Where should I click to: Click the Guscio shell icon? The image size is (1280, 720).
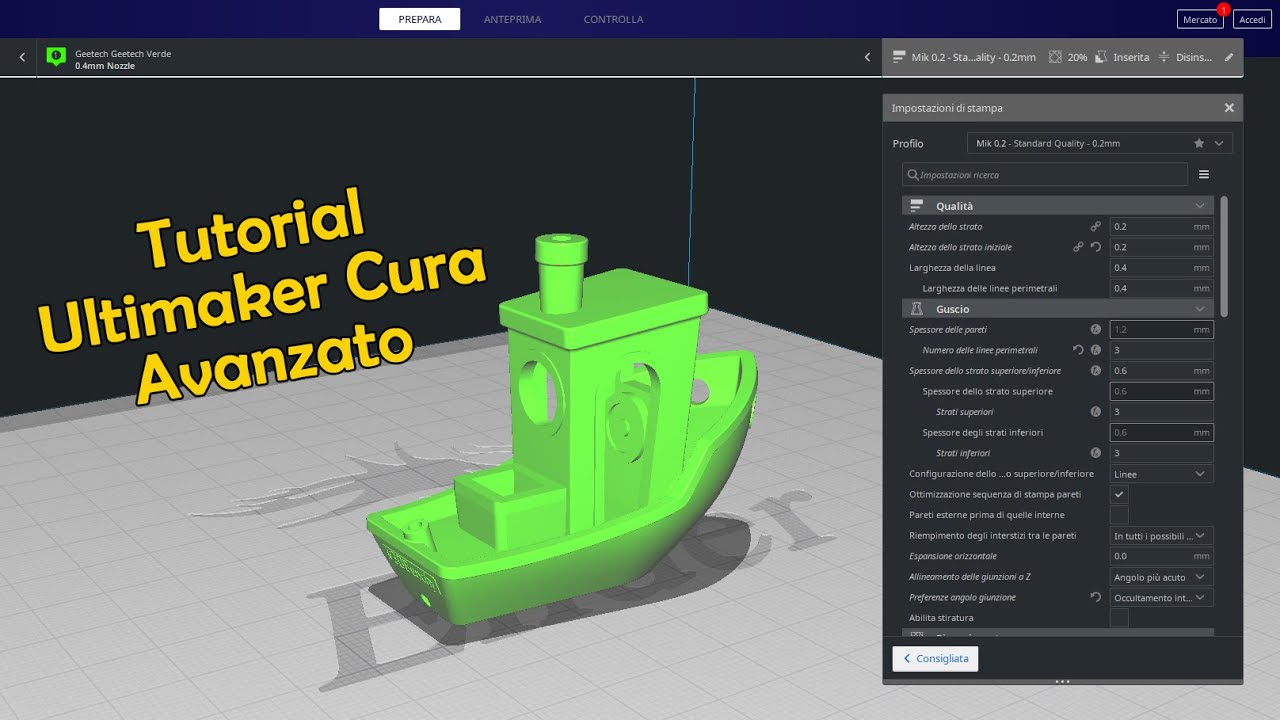pyautogui.click(x=916, y=309)
